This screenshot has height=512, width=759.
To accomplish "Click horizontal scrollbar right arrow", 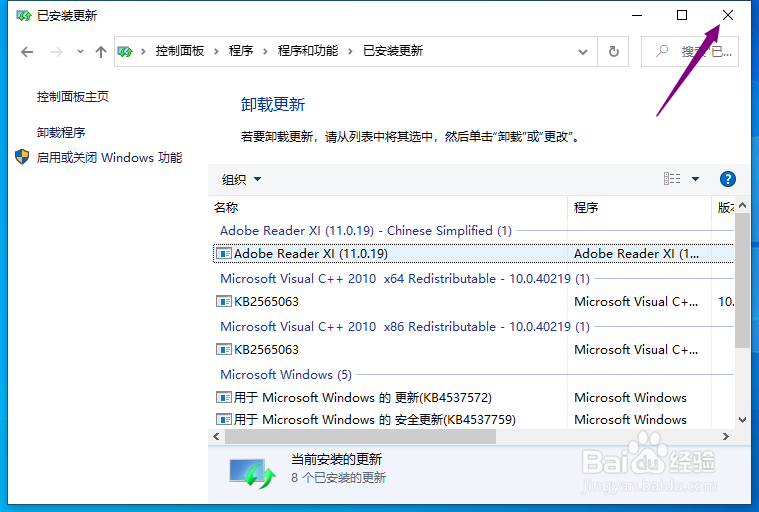I will [726, 437].
